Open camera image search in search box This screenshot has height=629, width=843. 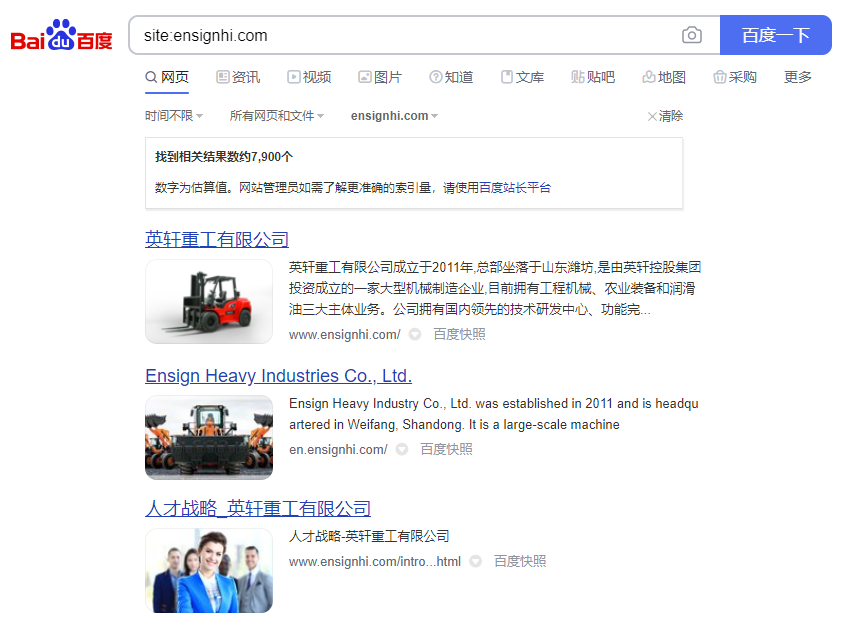pos(691,35)
